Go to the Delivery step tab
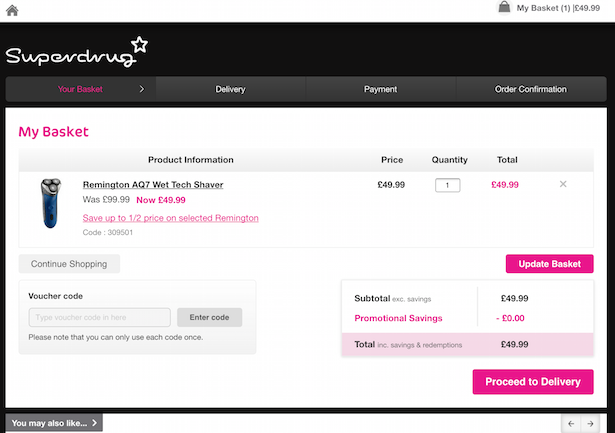This screenshot has height=433, width=615. coord(230,89)
